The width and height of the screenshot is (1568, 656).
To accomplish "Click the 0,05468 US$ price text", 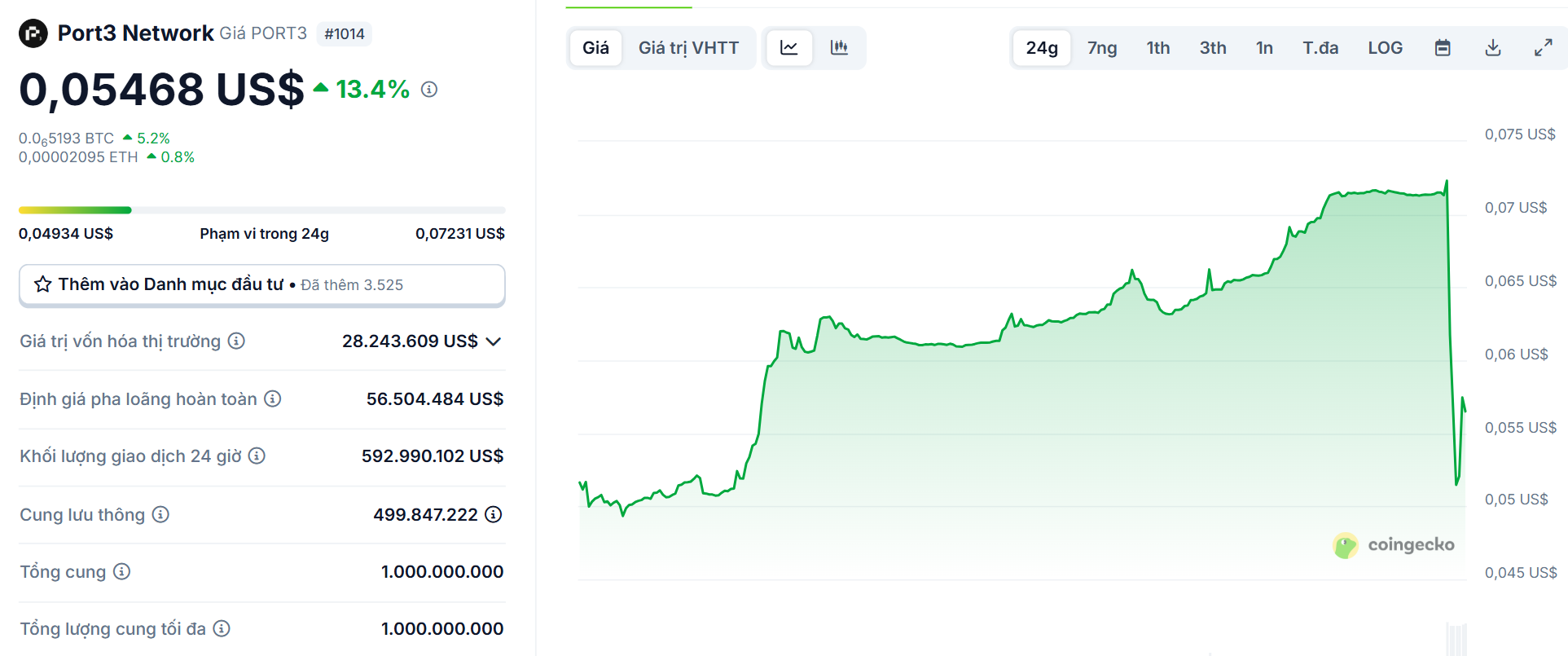I will (161, 89).
